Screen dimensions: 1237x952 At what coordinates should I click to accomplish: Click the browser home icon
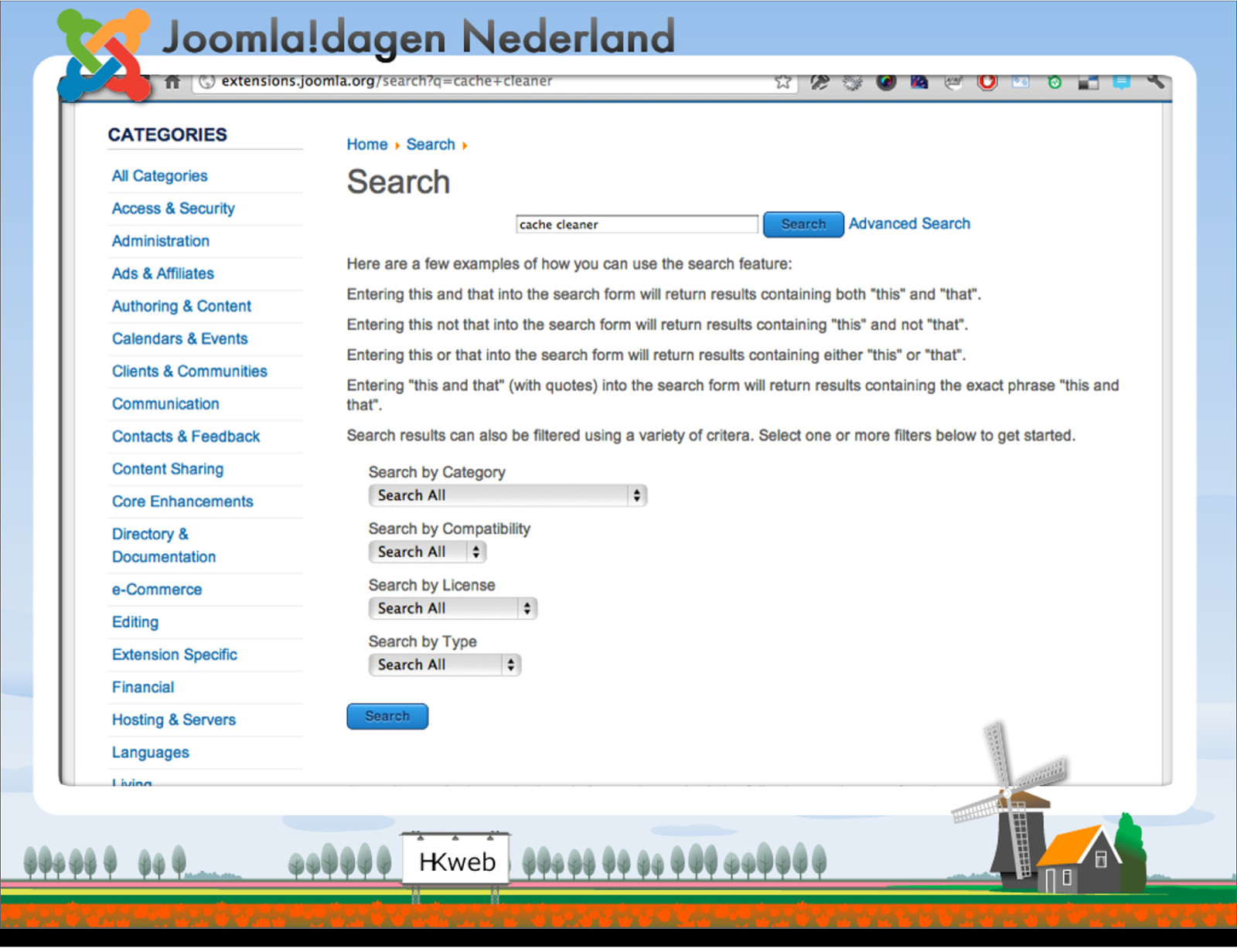(x=172, y=81)
